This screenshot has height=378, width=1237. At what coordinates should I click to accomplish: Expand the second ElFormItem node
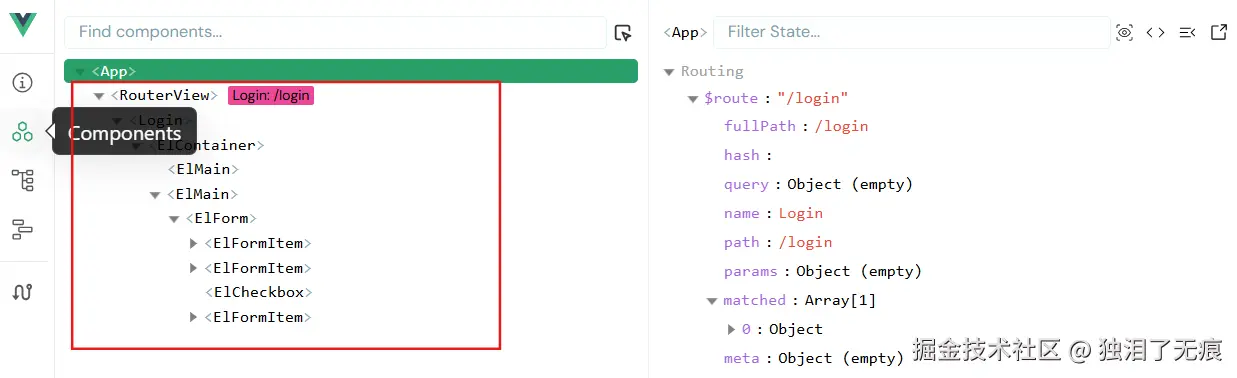click(194, 268)
